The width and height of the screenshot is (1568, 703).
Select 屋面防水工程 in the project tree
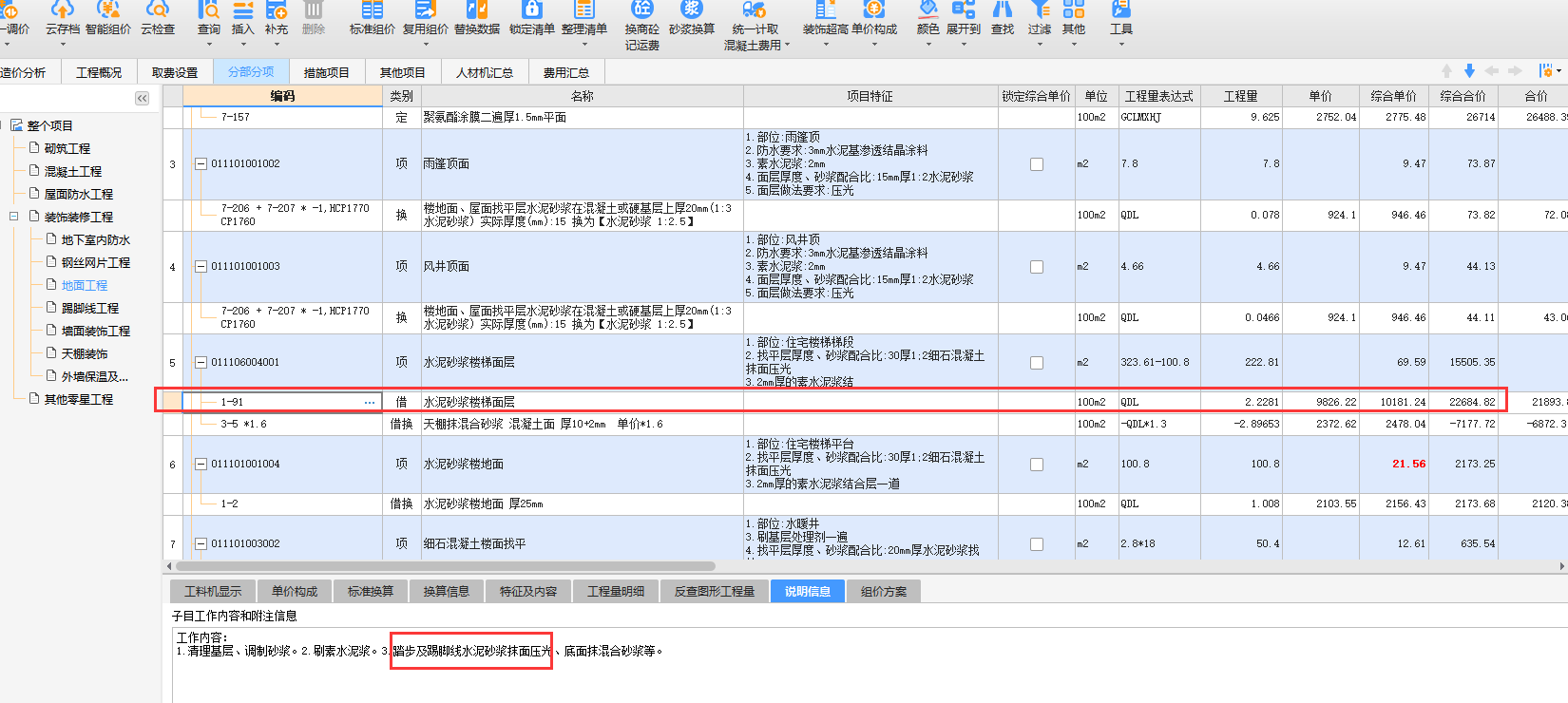[79, 194]
